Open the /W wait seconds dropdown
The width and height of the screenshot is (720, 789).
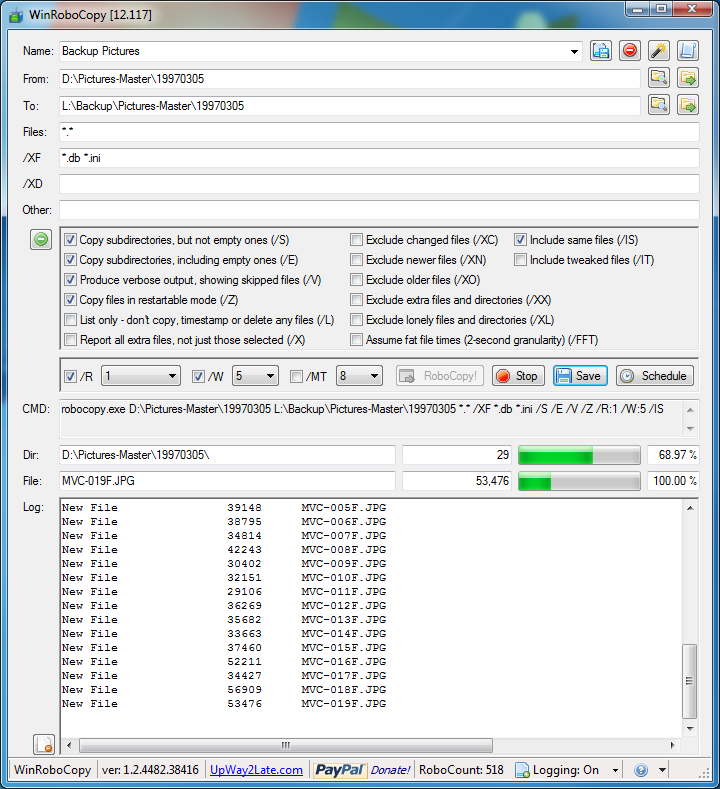(x=270, y=376)
